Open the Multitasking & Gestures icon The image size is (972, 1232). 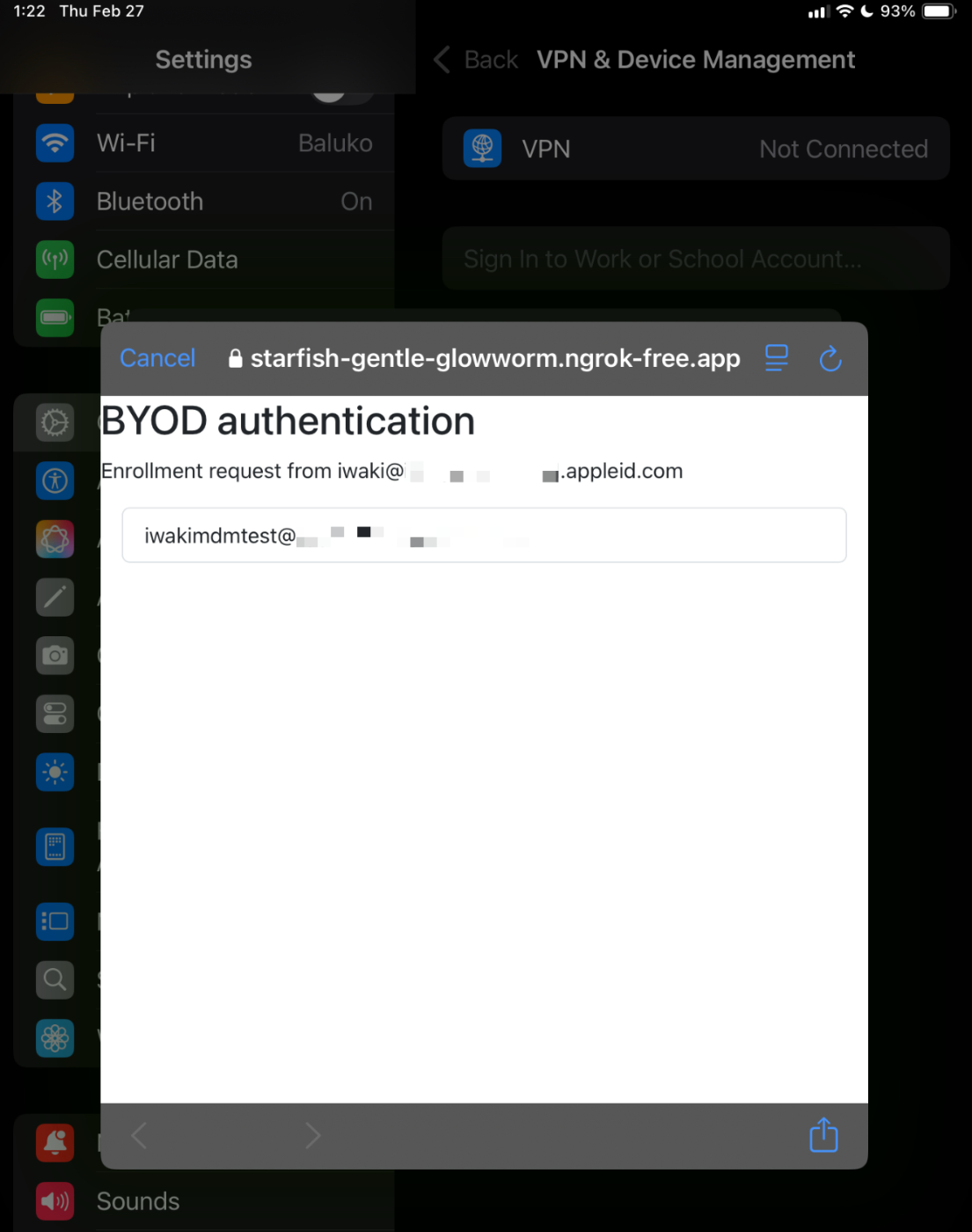pyautogui.click(x=55, y=921)
